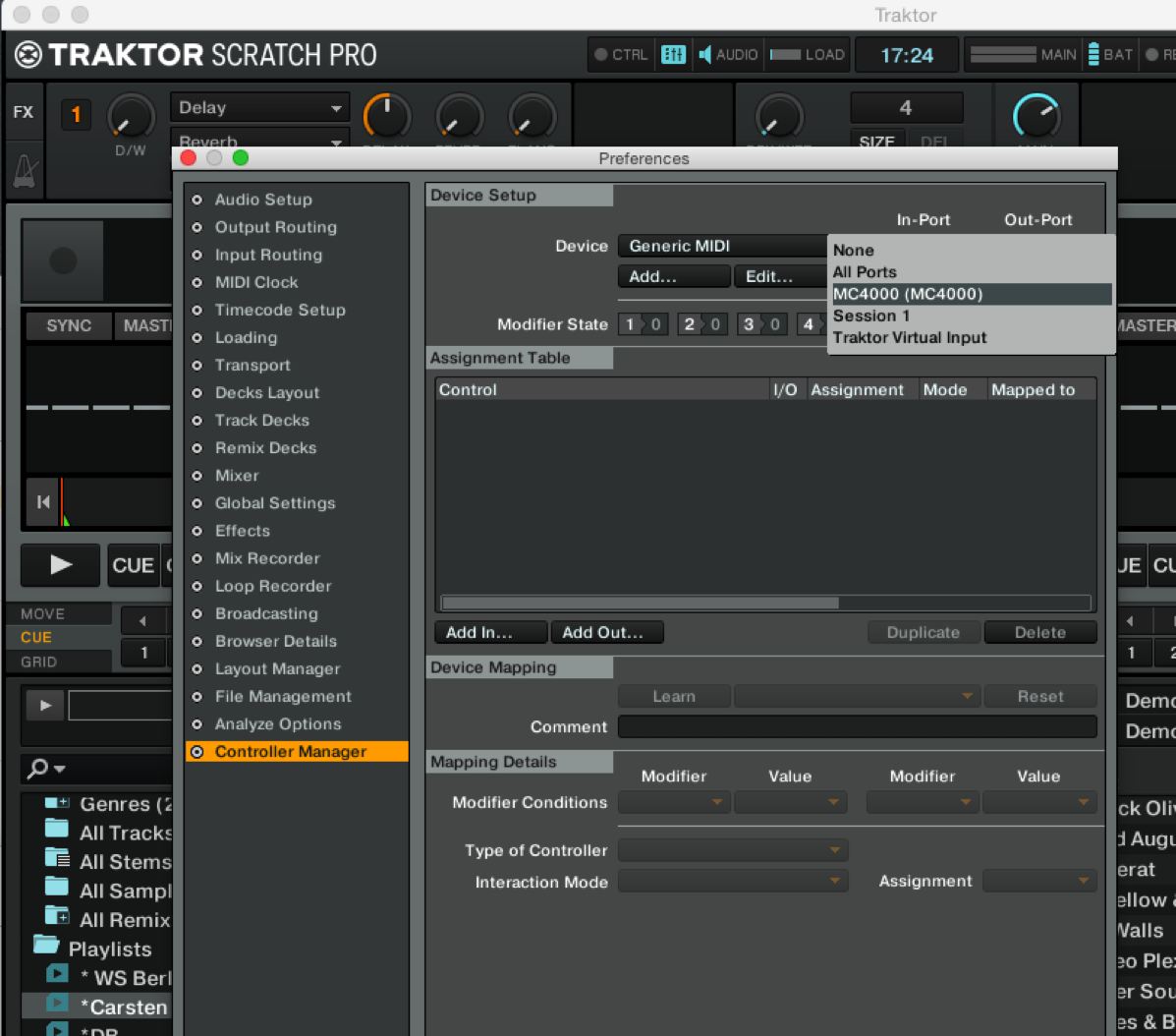Open the Delay effect dropdown
1176x1036 pixels.
point(260,107)
